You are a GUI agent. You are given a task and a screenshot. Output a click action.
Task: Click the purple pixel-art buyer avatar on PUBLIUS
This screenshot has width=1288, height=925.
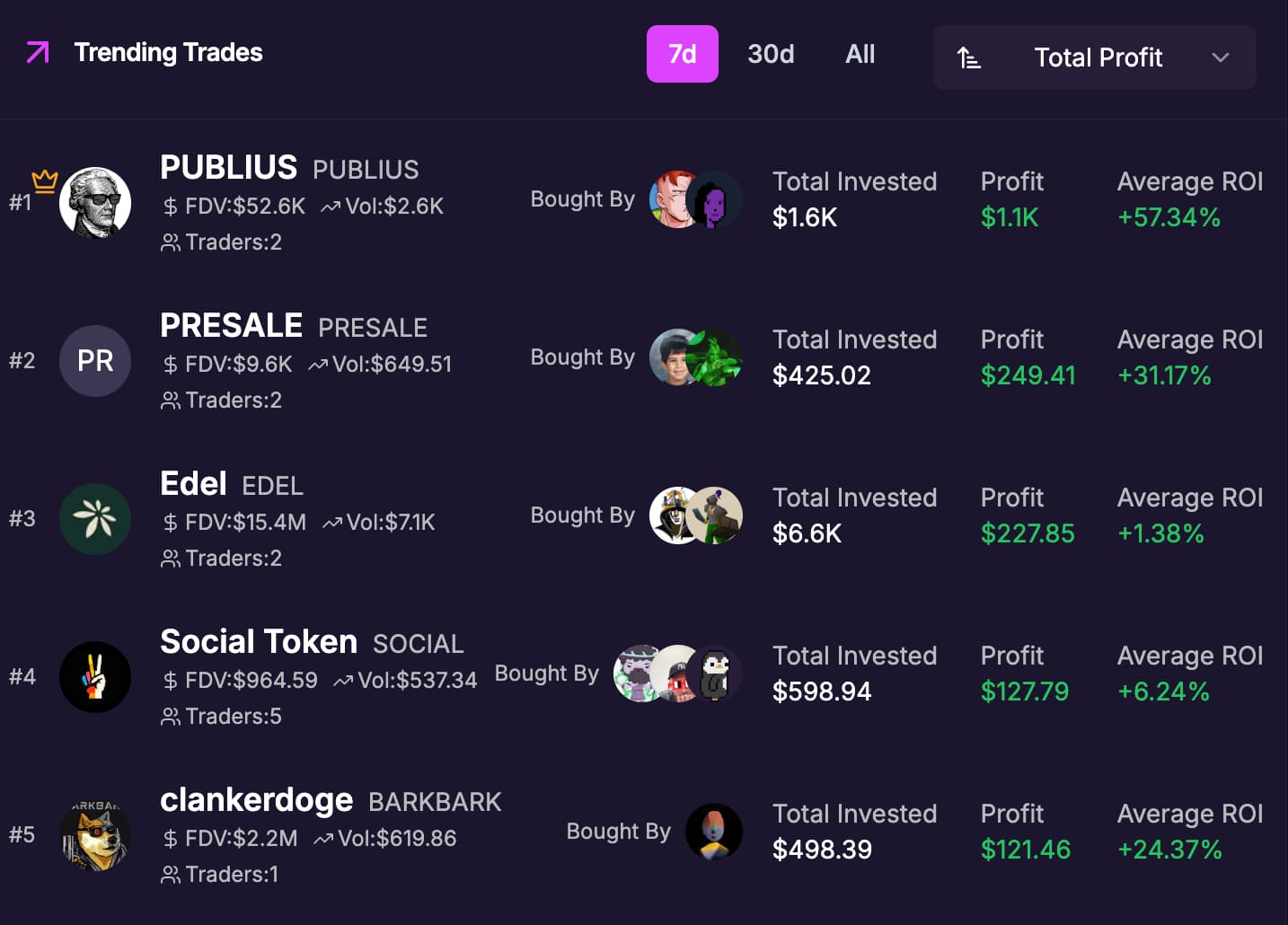pos(718,199)
